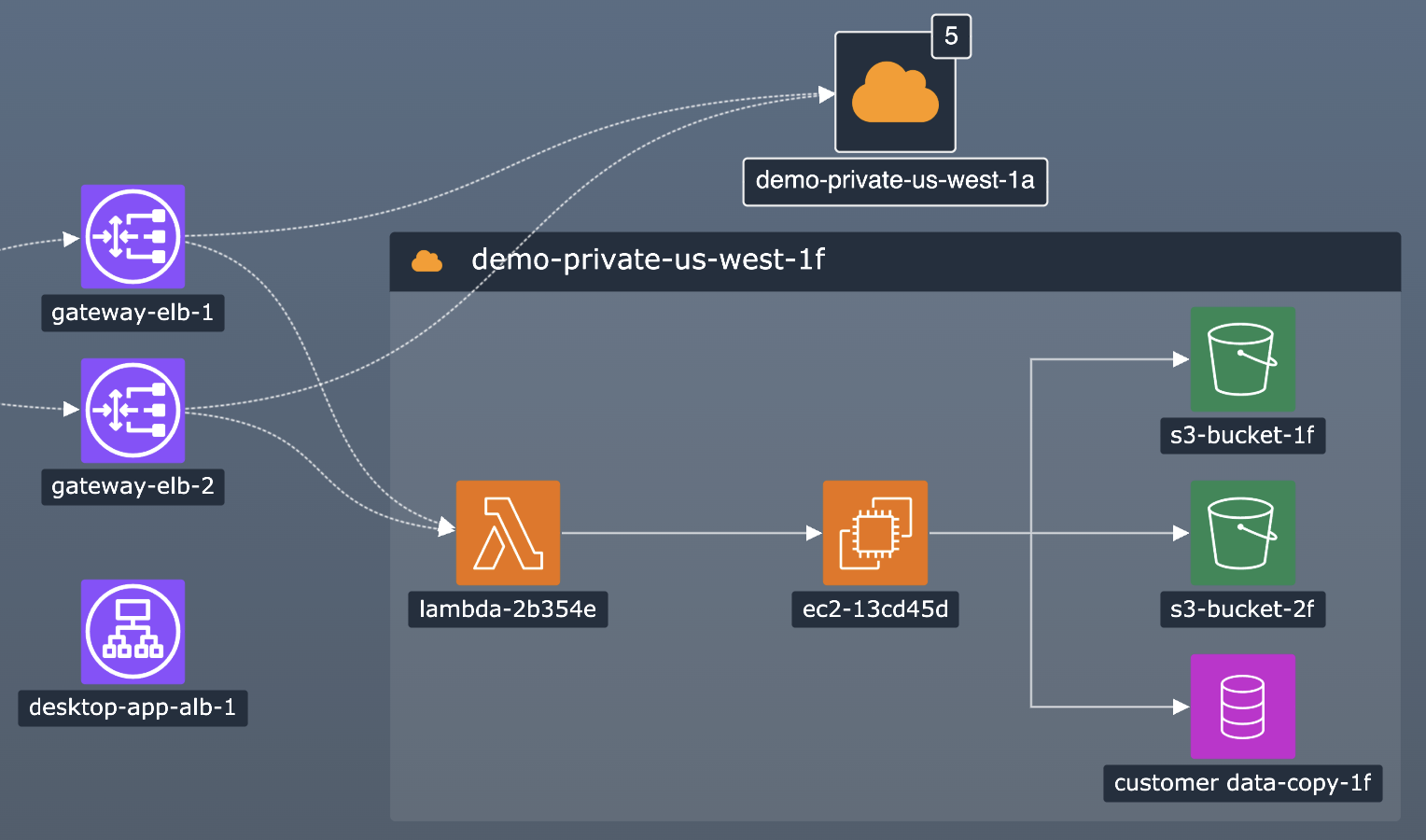Click the ec2-13cd45d text label

tap(874, 609)
